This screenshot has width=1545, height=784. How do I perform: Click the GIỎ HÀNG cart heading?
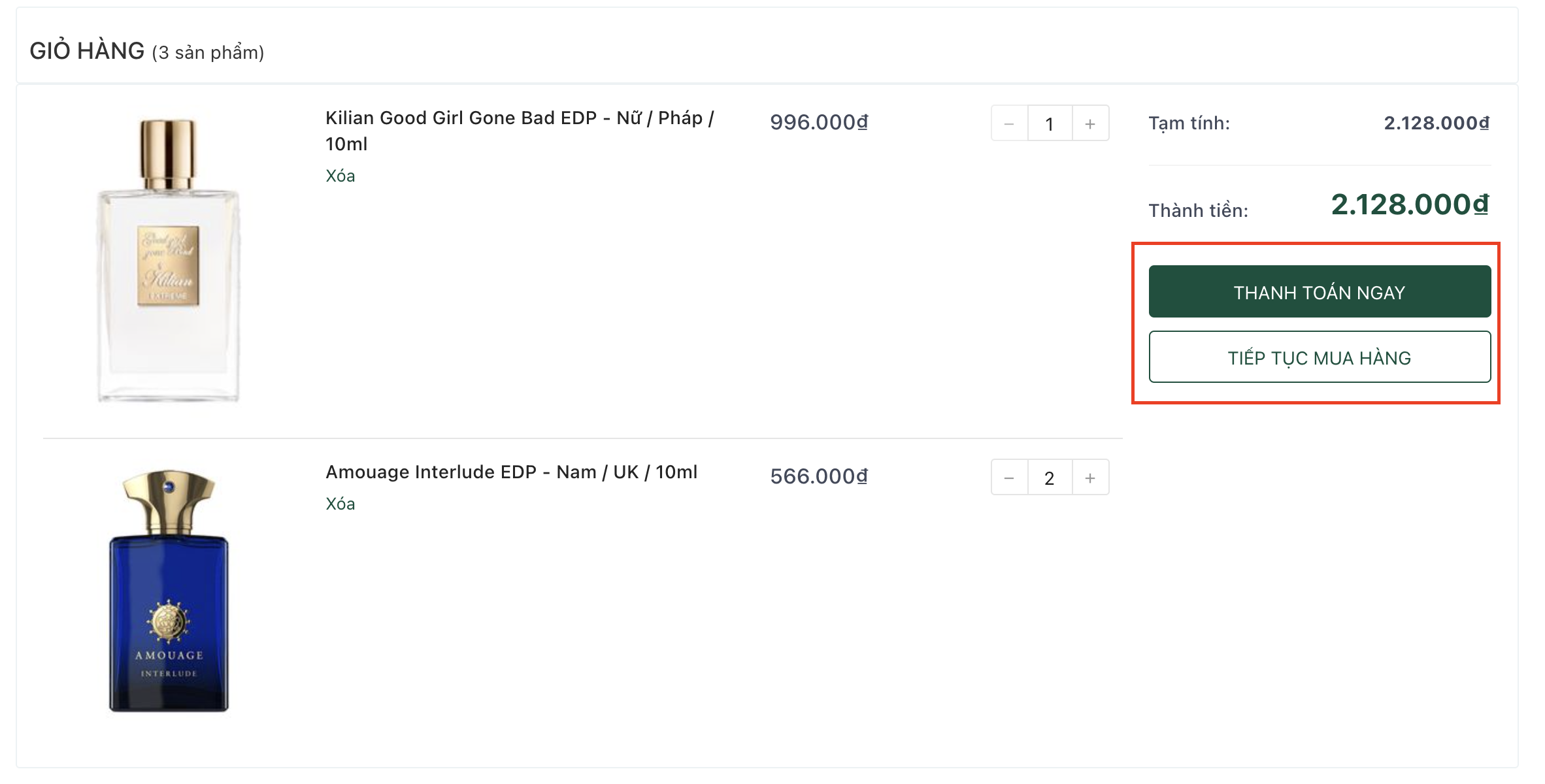tap(87, 51)
